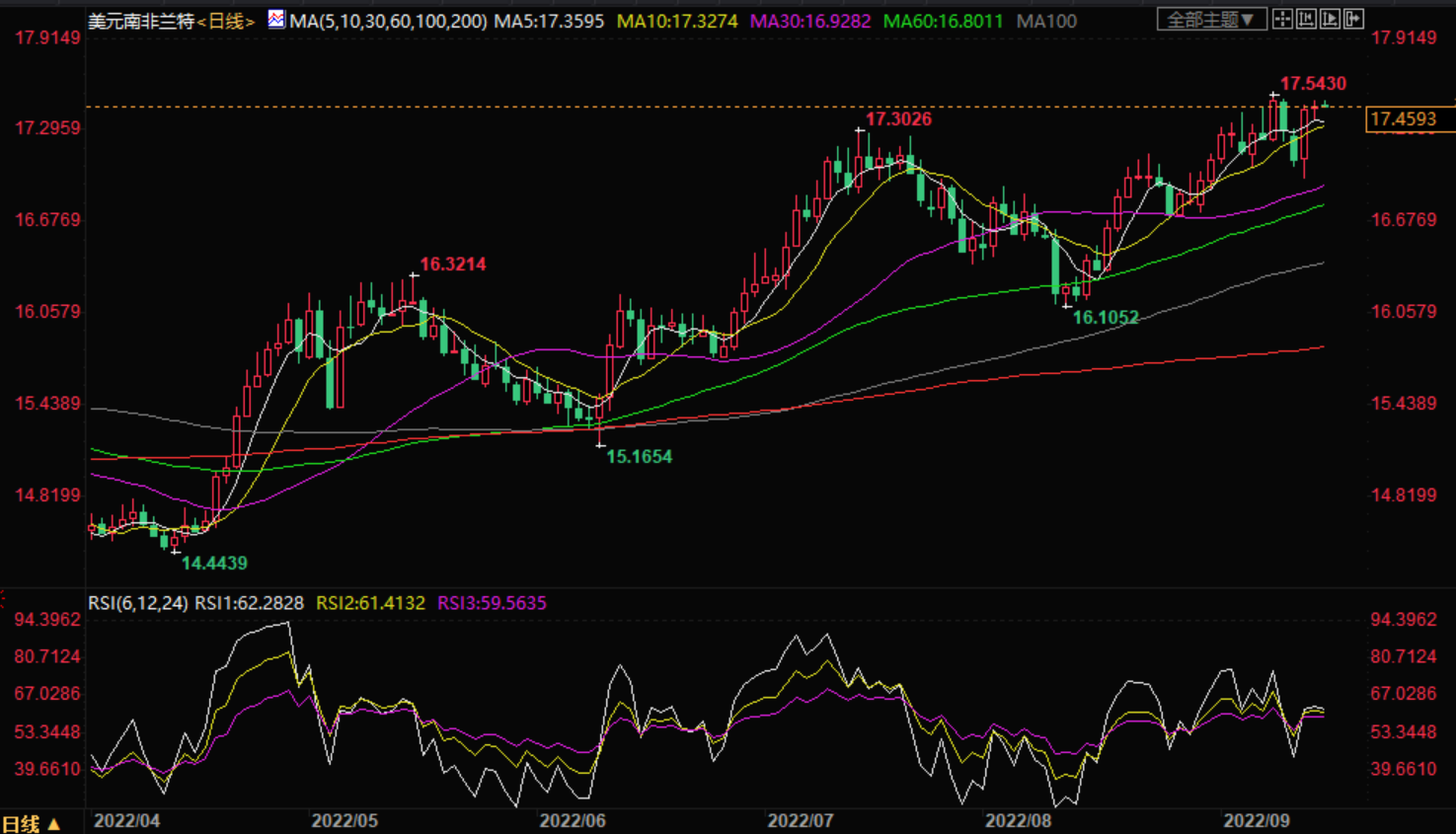Click the 美元南非兰特 symbol title

click(x=141, y=21)
